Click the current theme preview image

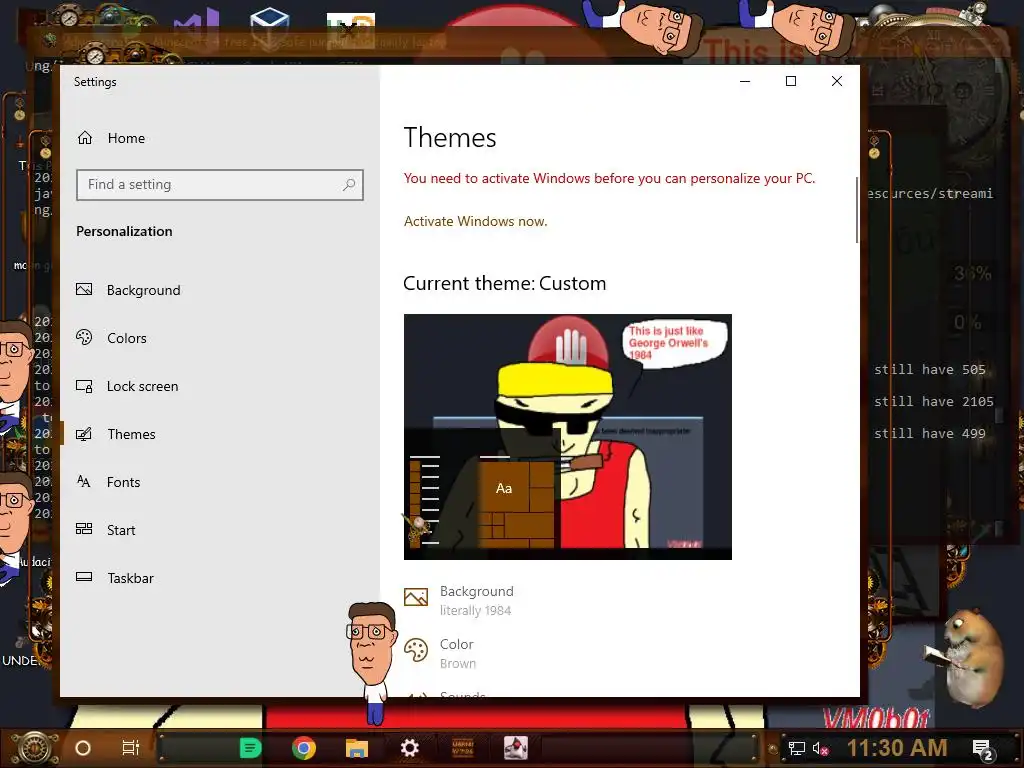[568, 437]
